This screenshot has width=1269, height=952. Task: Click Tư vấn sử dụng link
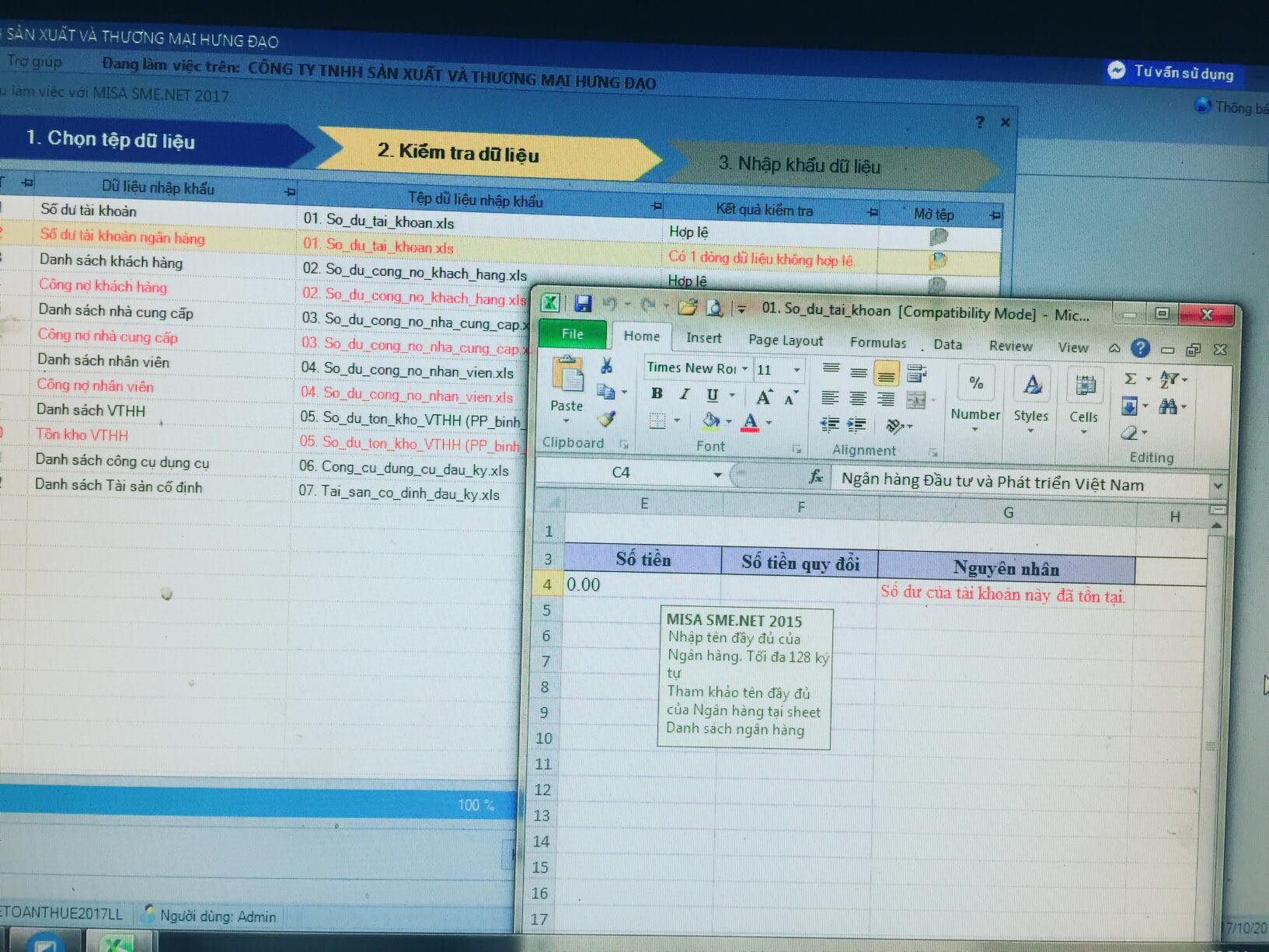[x=1172, y=72]
